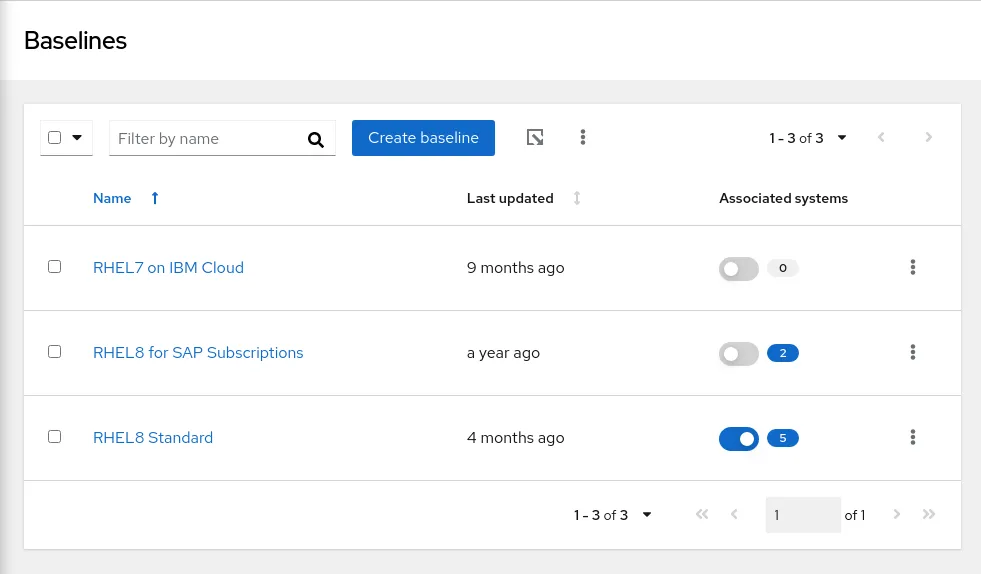Check the box next to RHEL8 for SAP Subscriptions
The width and height of the screenshot is (981, 574).
pos(55,352)
